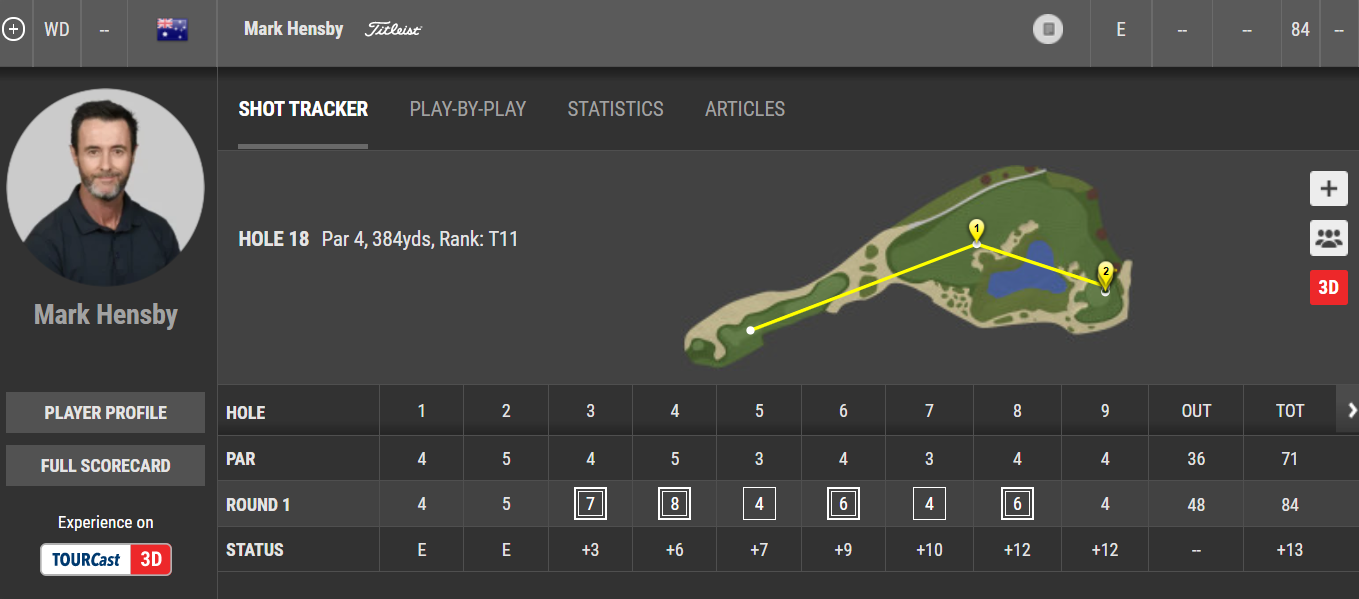
Task: Click the Australian flag icon
Action: coord(172,30)
